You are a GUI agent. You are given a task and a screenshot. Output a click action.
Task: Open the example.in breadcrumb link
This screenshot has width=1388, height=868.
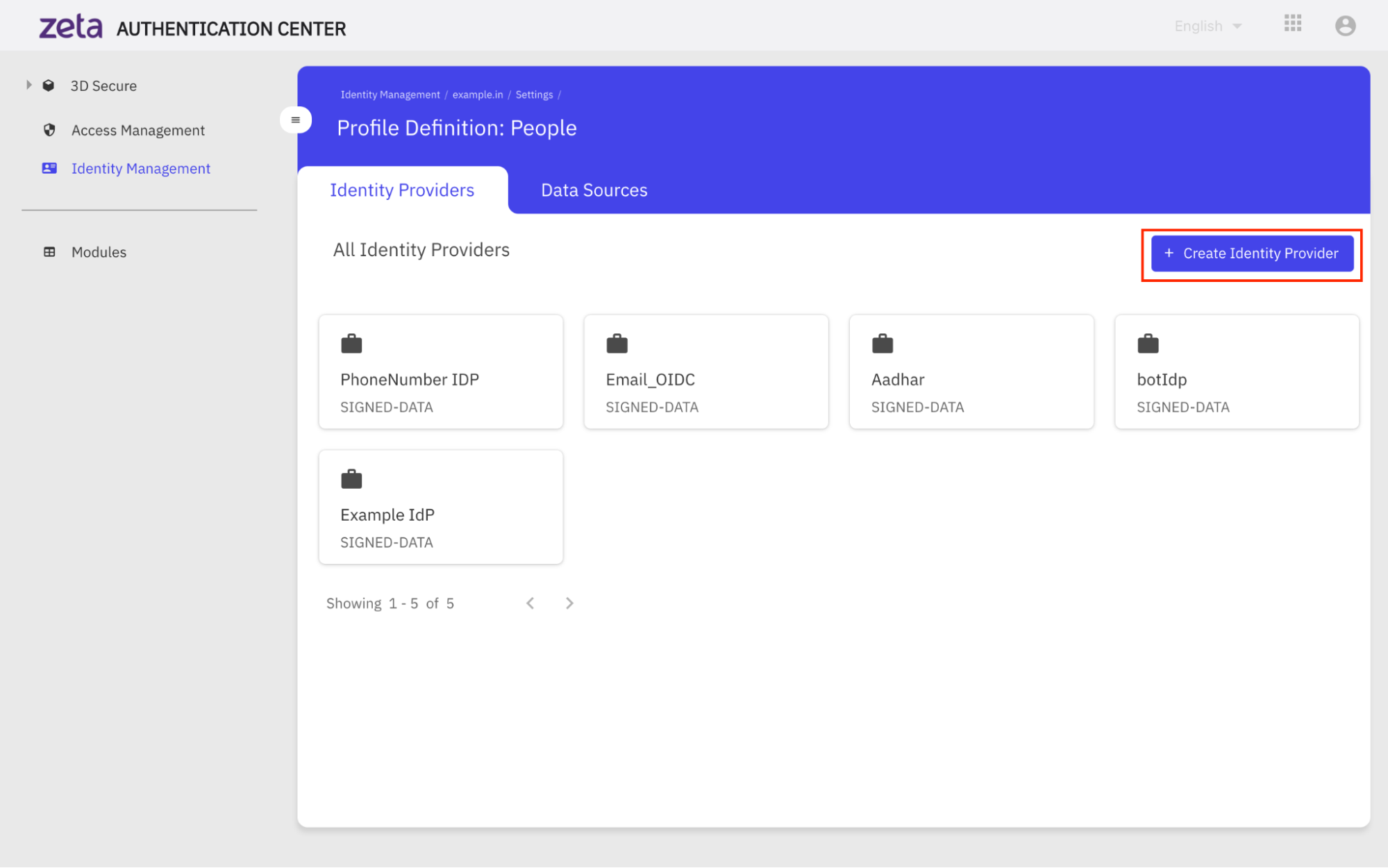coord(477,95)
